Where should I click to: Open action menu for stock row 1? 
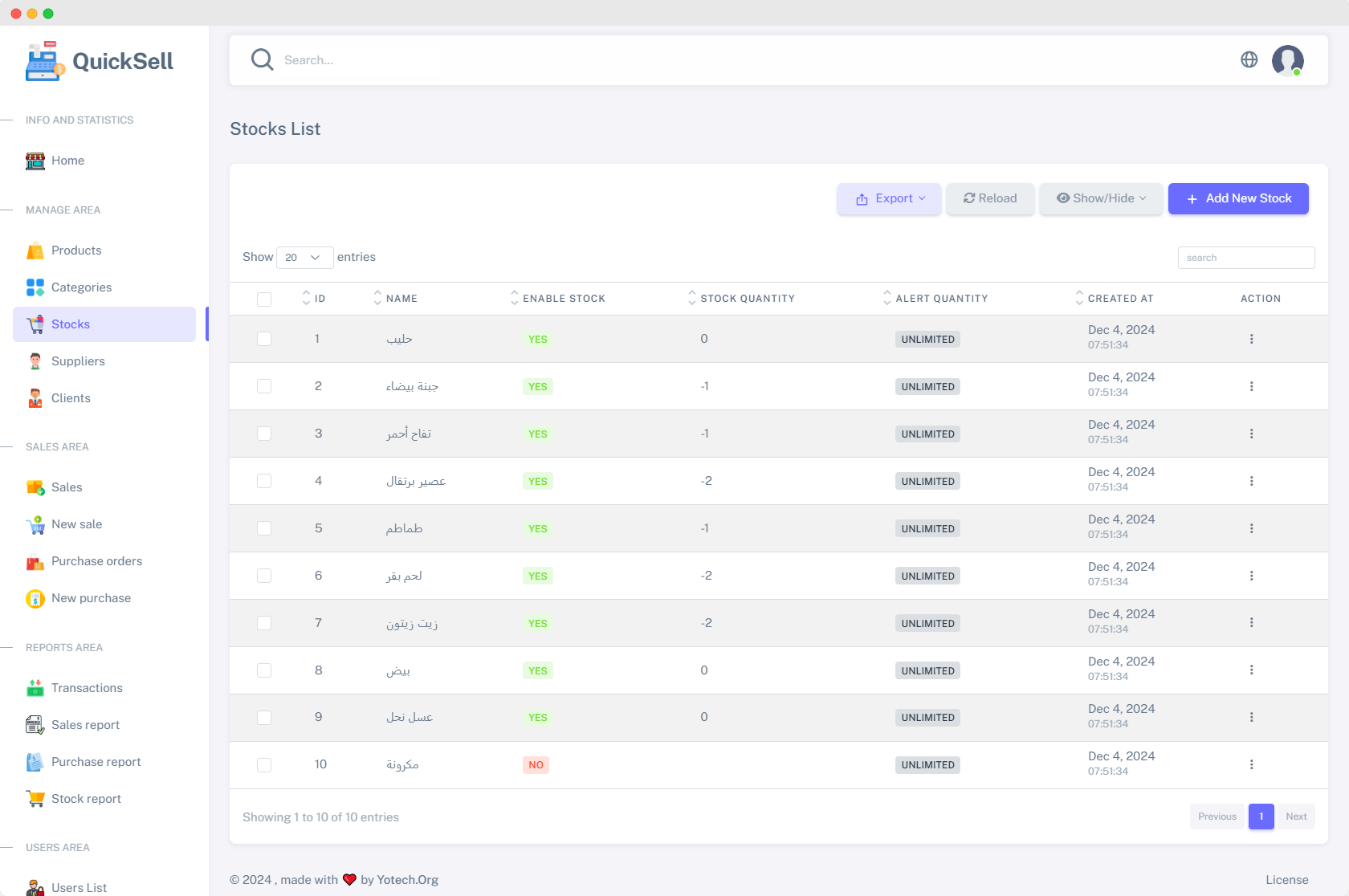click(1251, 339)
